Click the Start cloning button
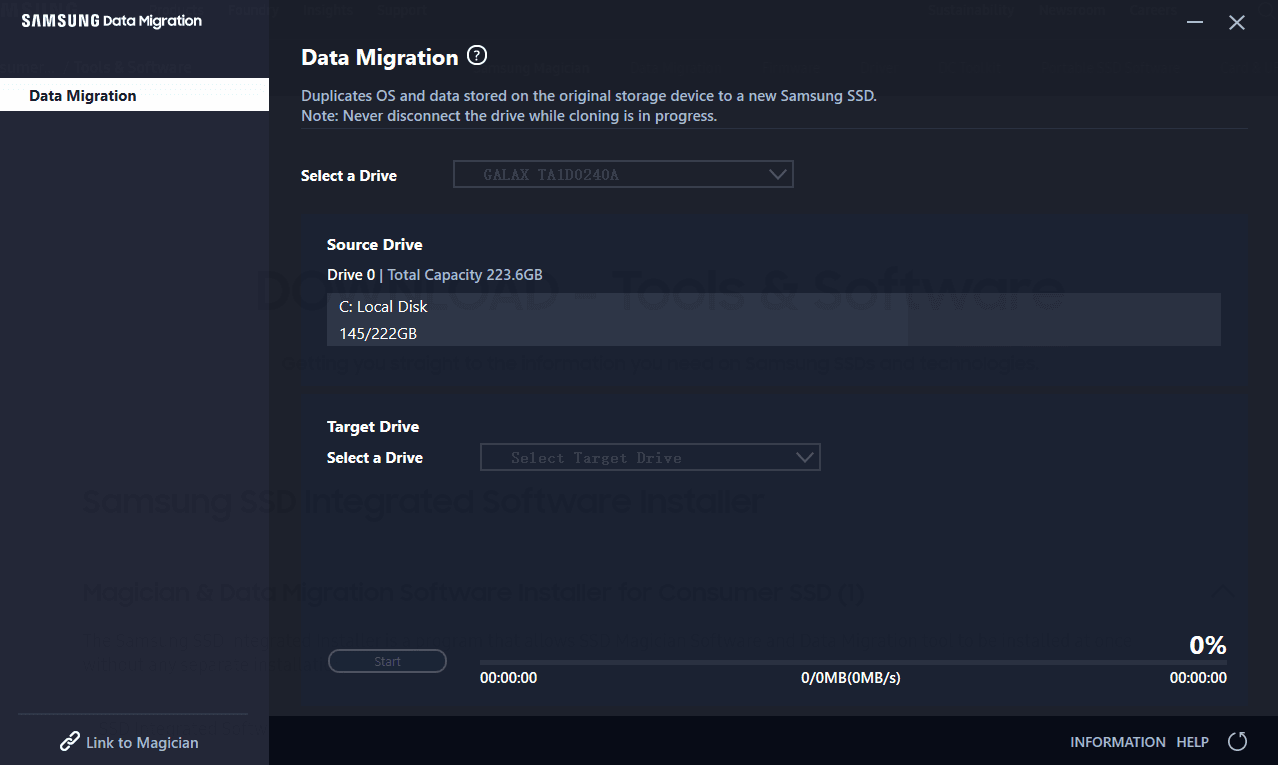1278x765 pixels. pos(387,661)
